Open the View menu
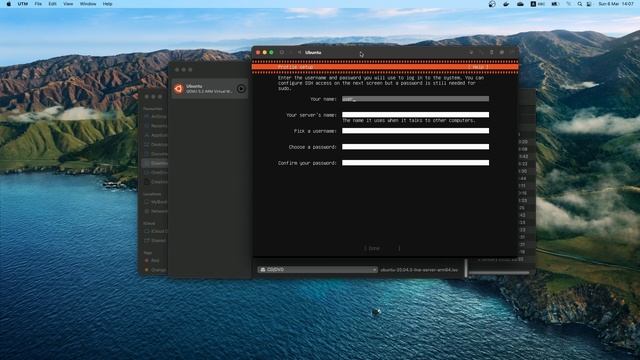The image size is (640, 360). pyautogui.click(x=68, y=4)
